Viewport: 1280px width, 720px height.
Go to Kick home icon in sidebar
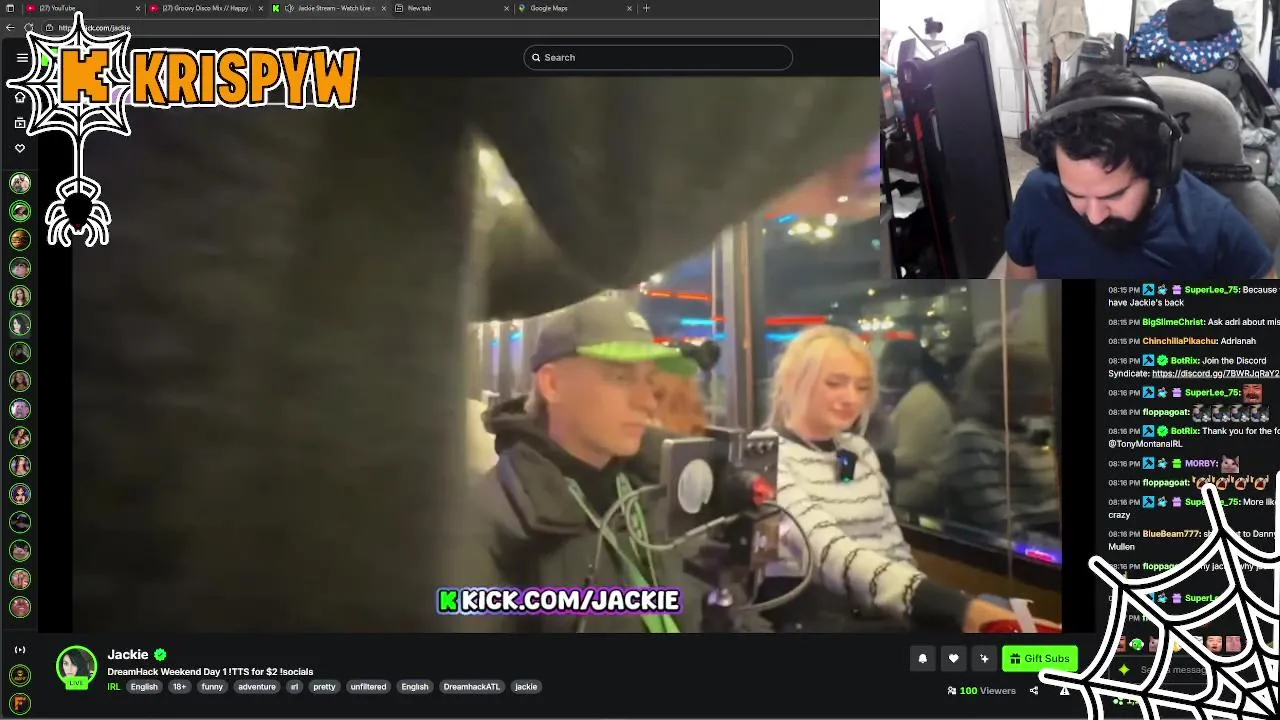point(20,97)
